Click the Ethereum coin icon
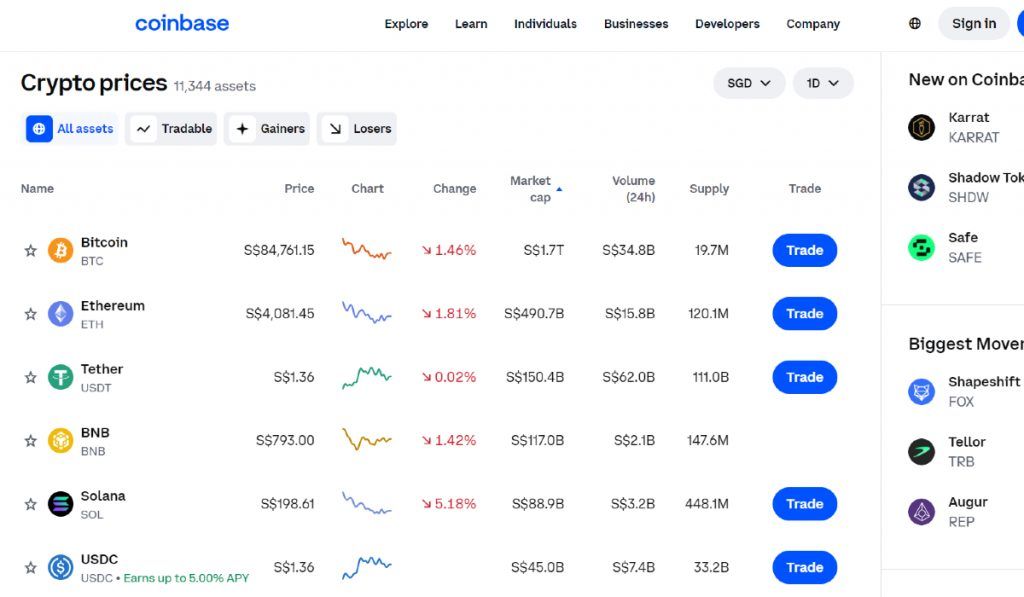Screen dimensions: 1024x597 click(x=61, y=314)
